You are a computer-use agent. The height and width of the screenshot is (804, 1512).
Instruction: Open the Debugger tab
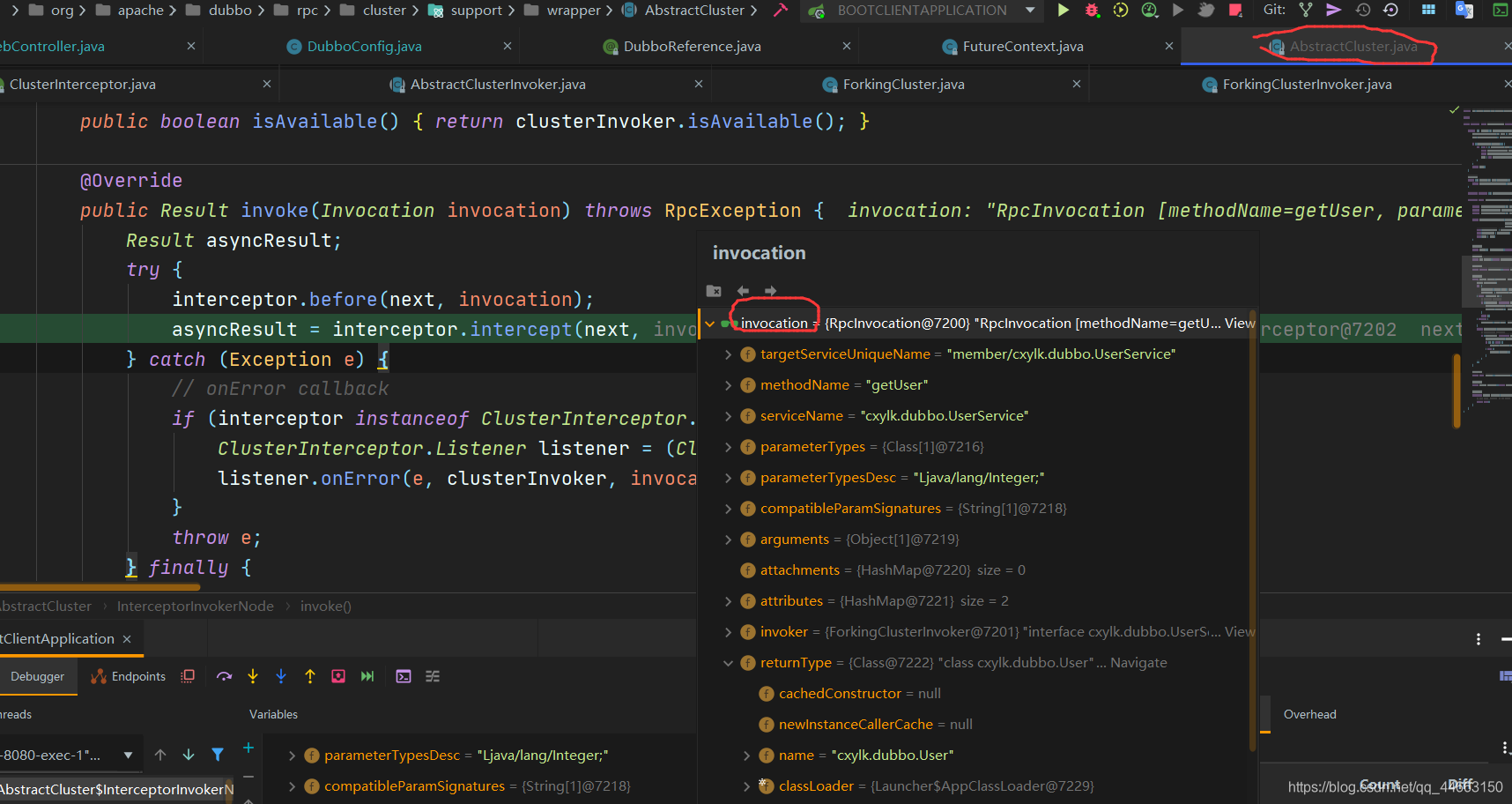pyautogui.click(x=37, y=676)
